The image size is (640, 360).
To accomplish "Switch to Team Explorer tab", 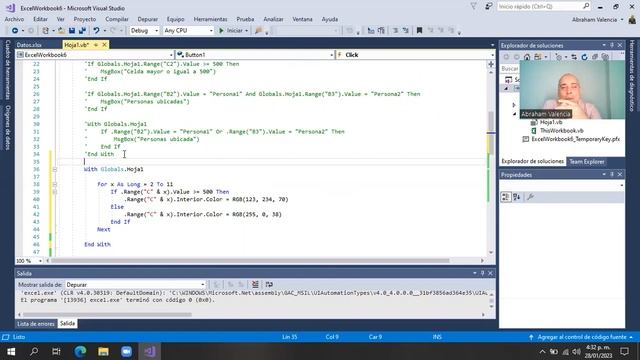I will 587,162.
